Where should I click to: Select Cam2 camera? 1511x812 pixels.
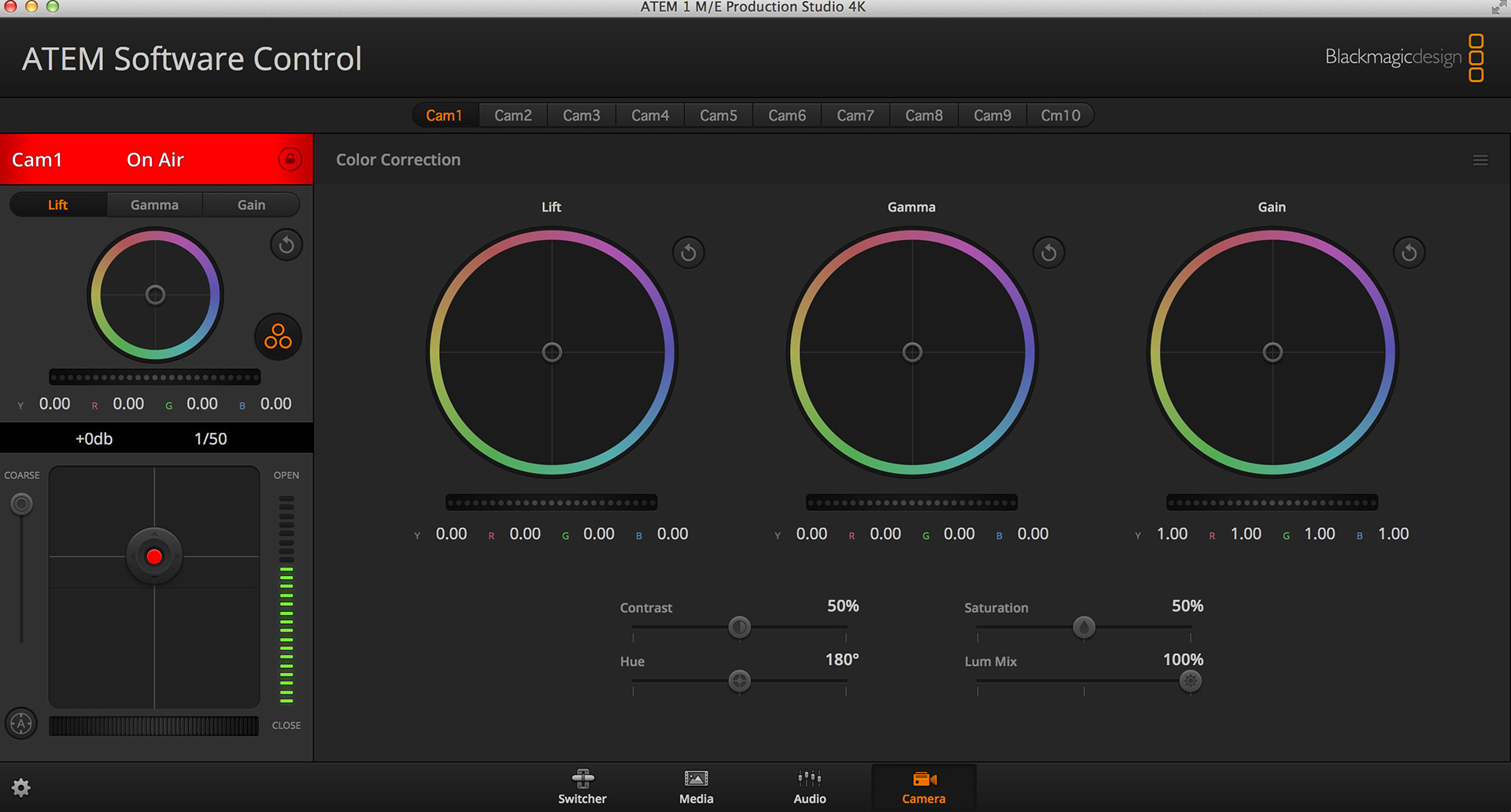[x=512, y=115]
